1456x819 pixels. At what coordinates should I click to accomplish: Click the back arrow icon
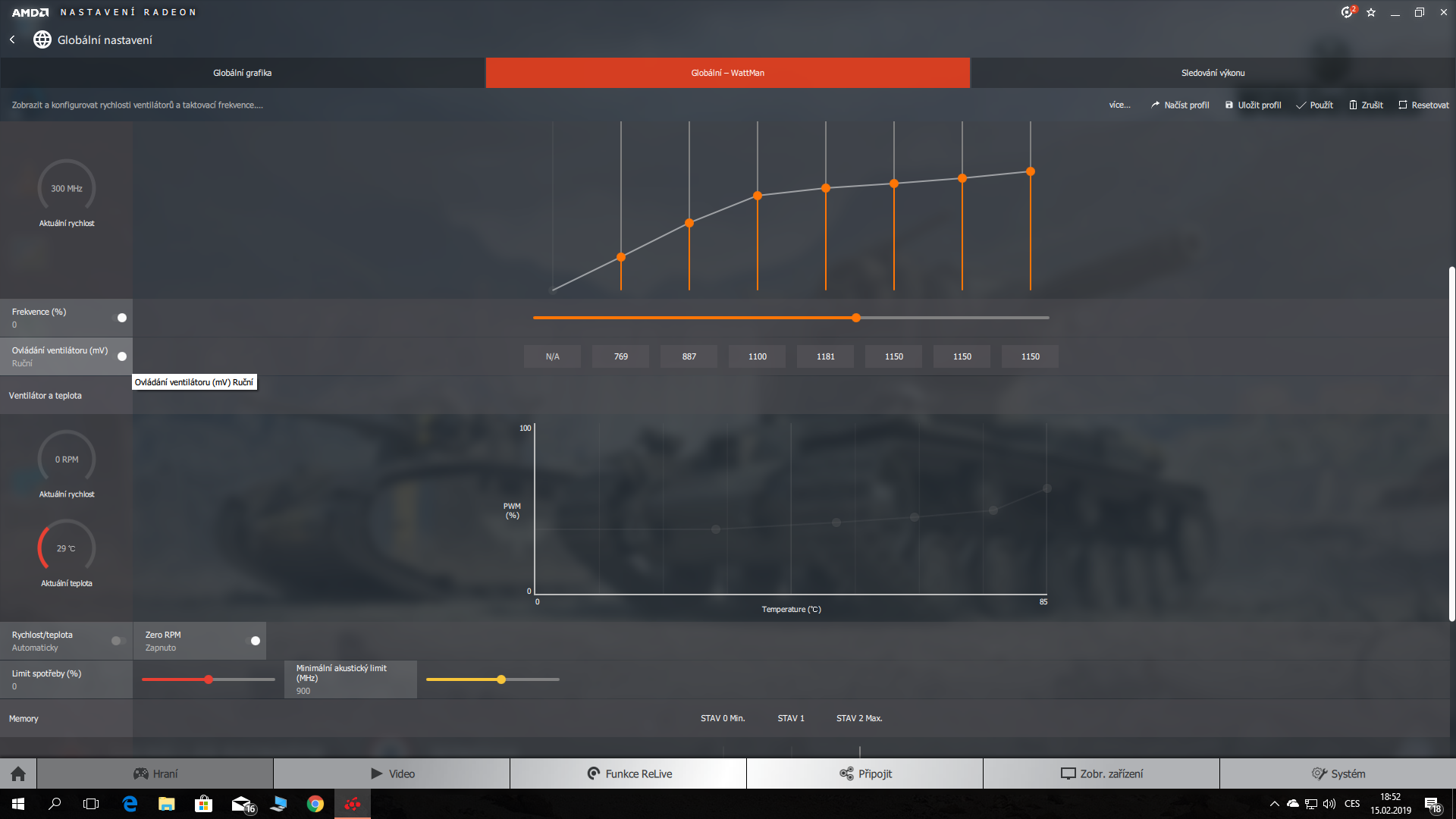(12, 39)
